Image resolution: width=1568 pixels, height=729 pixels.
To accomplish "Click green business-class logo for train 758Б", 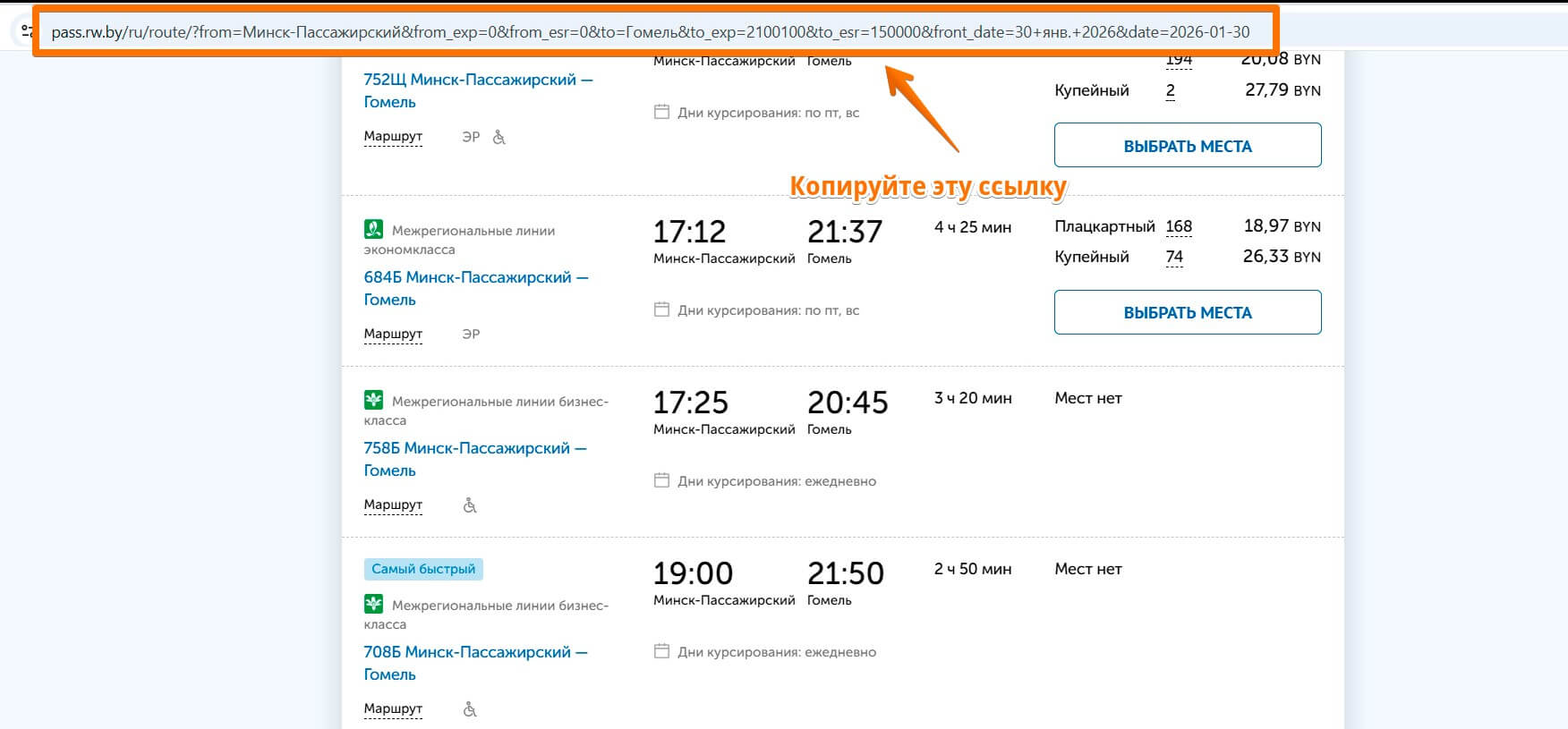I will 373,401.
